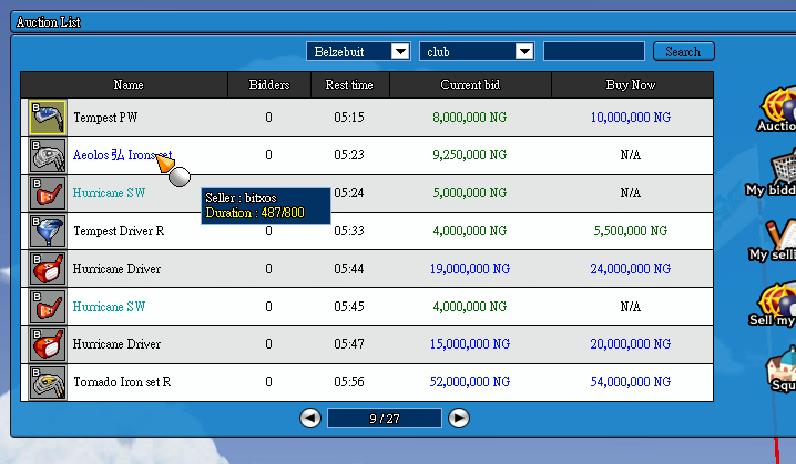Screen dimensions: 796x464
Task: Click the 9 / 27 page number field
Action: click(x=384, y=418)
